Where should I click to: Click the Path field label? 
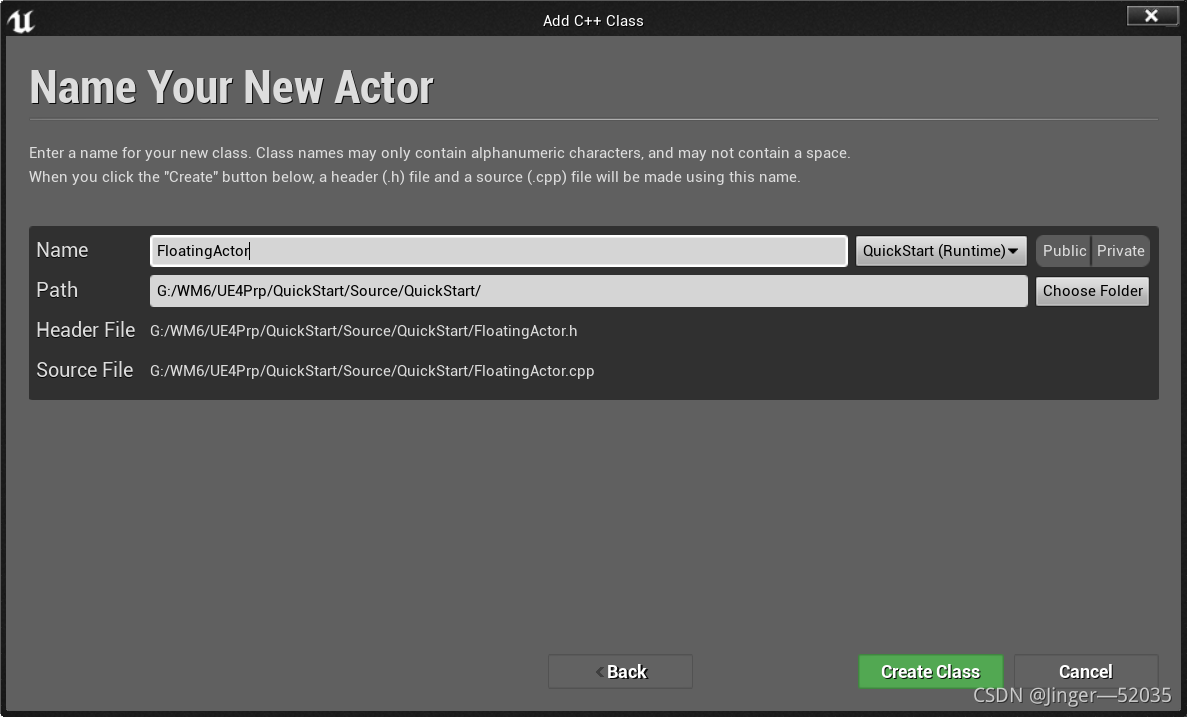click(57, 290)
